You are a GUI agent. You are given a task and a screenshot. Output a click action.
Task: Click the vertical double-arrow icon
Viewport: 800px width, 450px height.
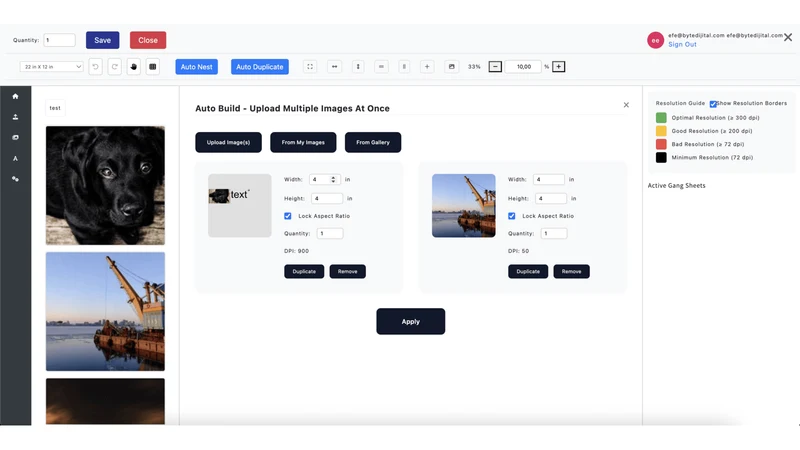click(x=358, y=67)
